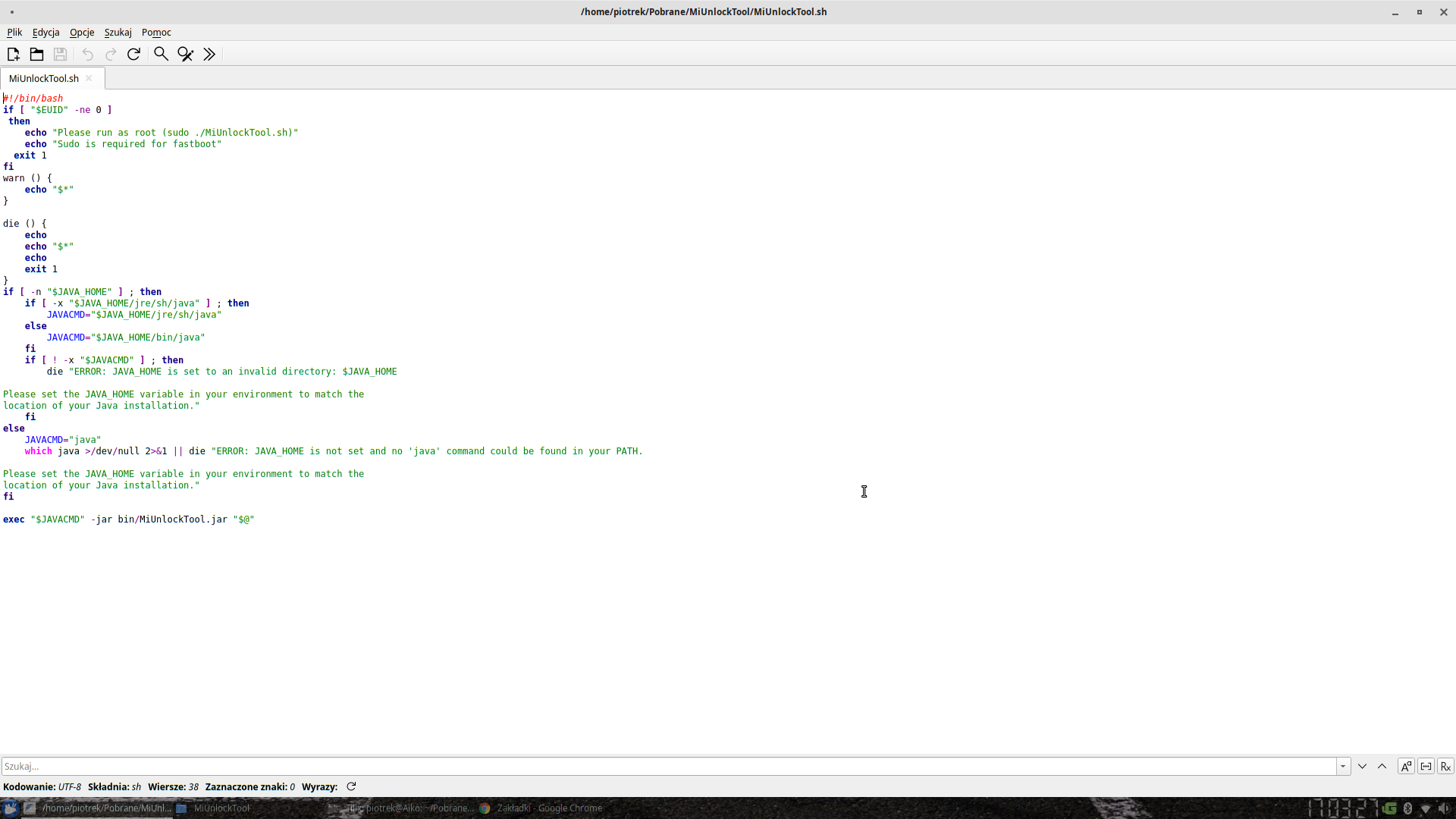Toggle whole-word search option

pyautogui.click(x=1426, y=766)
